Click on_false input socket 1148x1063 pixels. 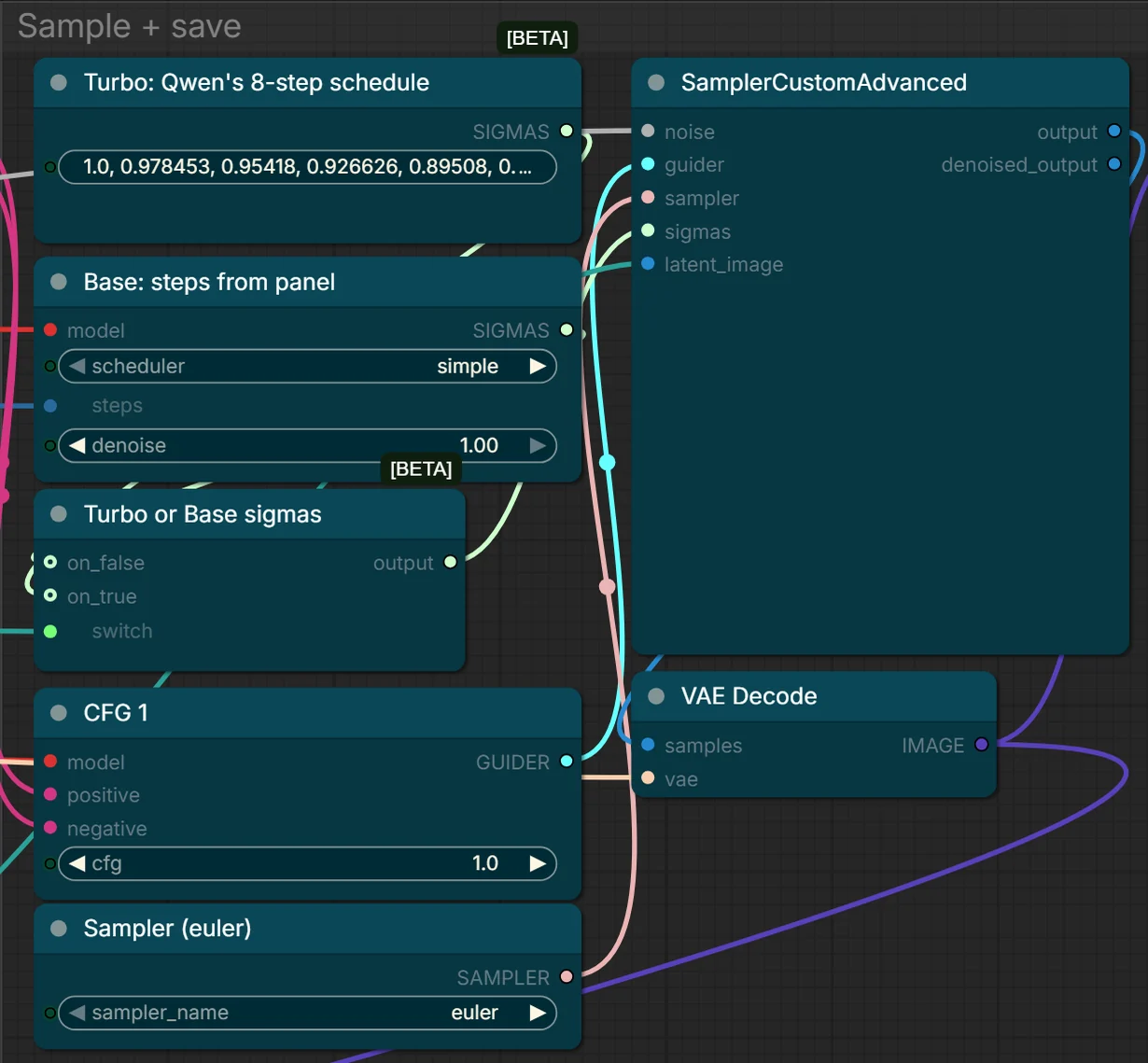click(50, 563)
